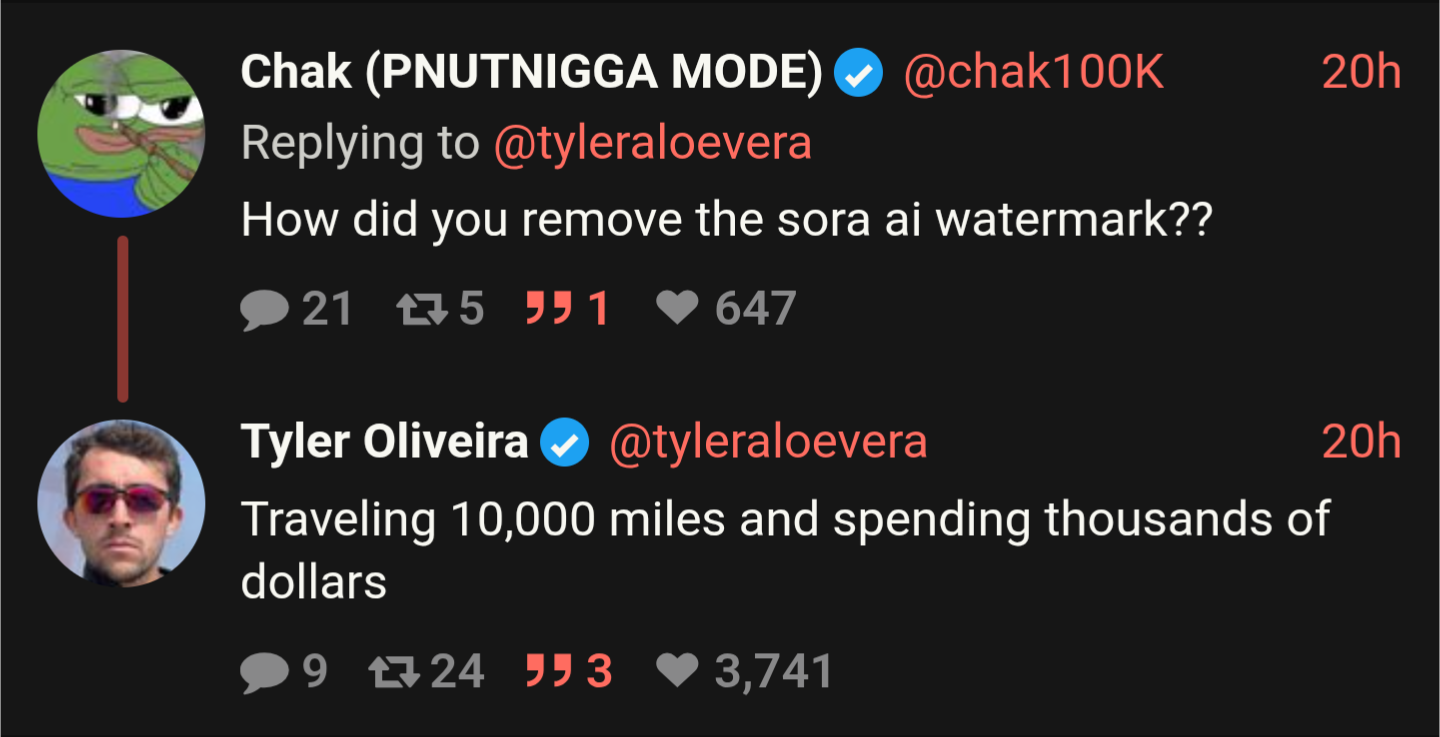
Task: Click Chak's verified badge
Action: (x=859, y=74)
